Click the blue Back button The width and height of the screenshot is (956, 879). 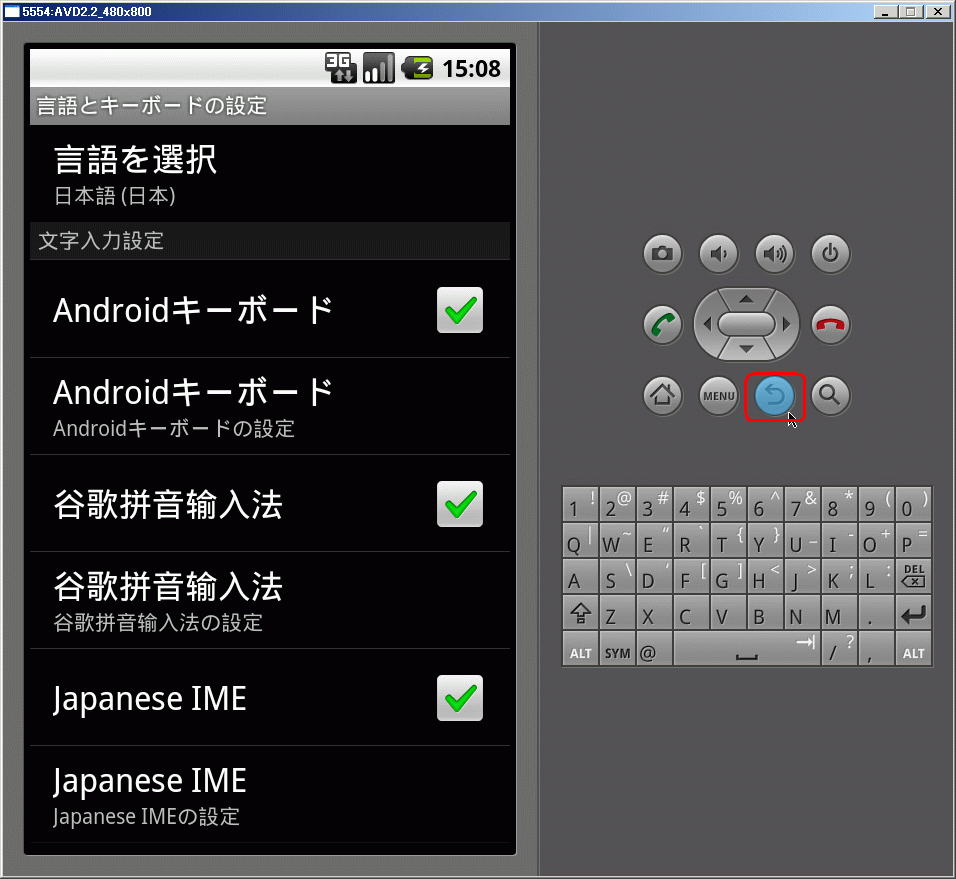tap(774, 396)
